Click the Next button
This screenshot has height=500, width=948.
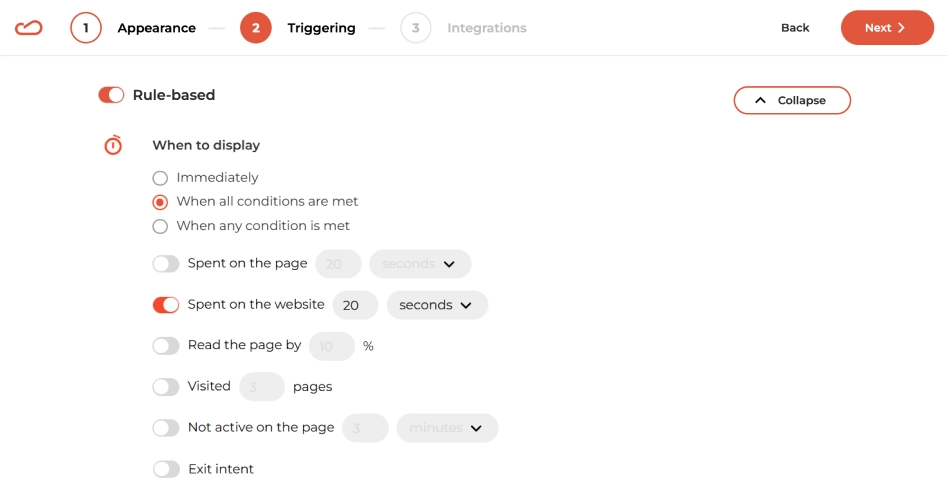(887, 28)
